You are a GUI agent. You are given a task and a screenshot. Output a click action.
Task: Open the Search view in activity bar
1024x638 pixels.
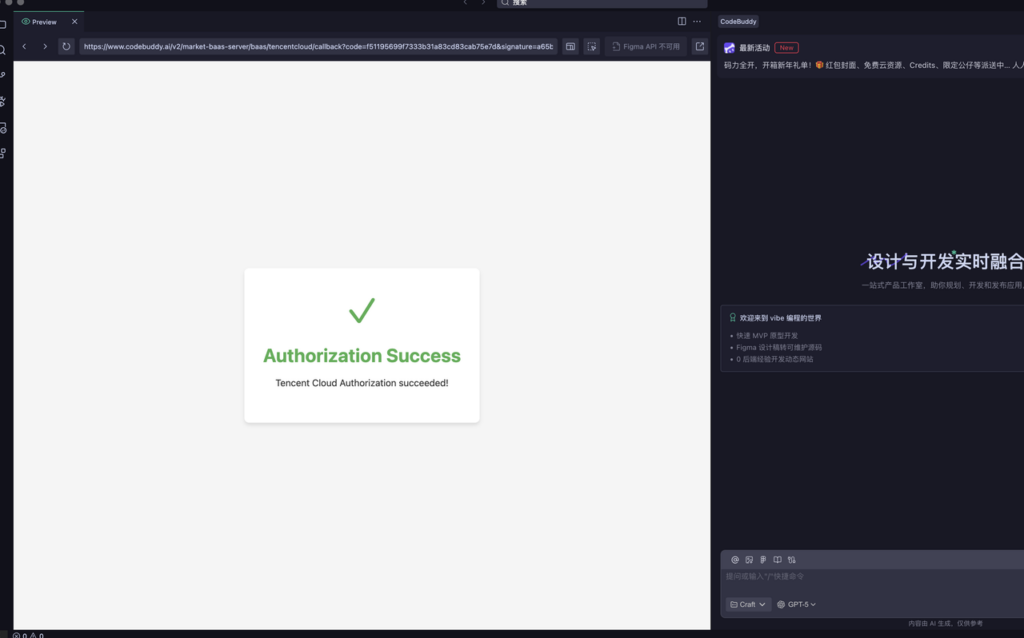pyautogui.click(x=4, y=49)
